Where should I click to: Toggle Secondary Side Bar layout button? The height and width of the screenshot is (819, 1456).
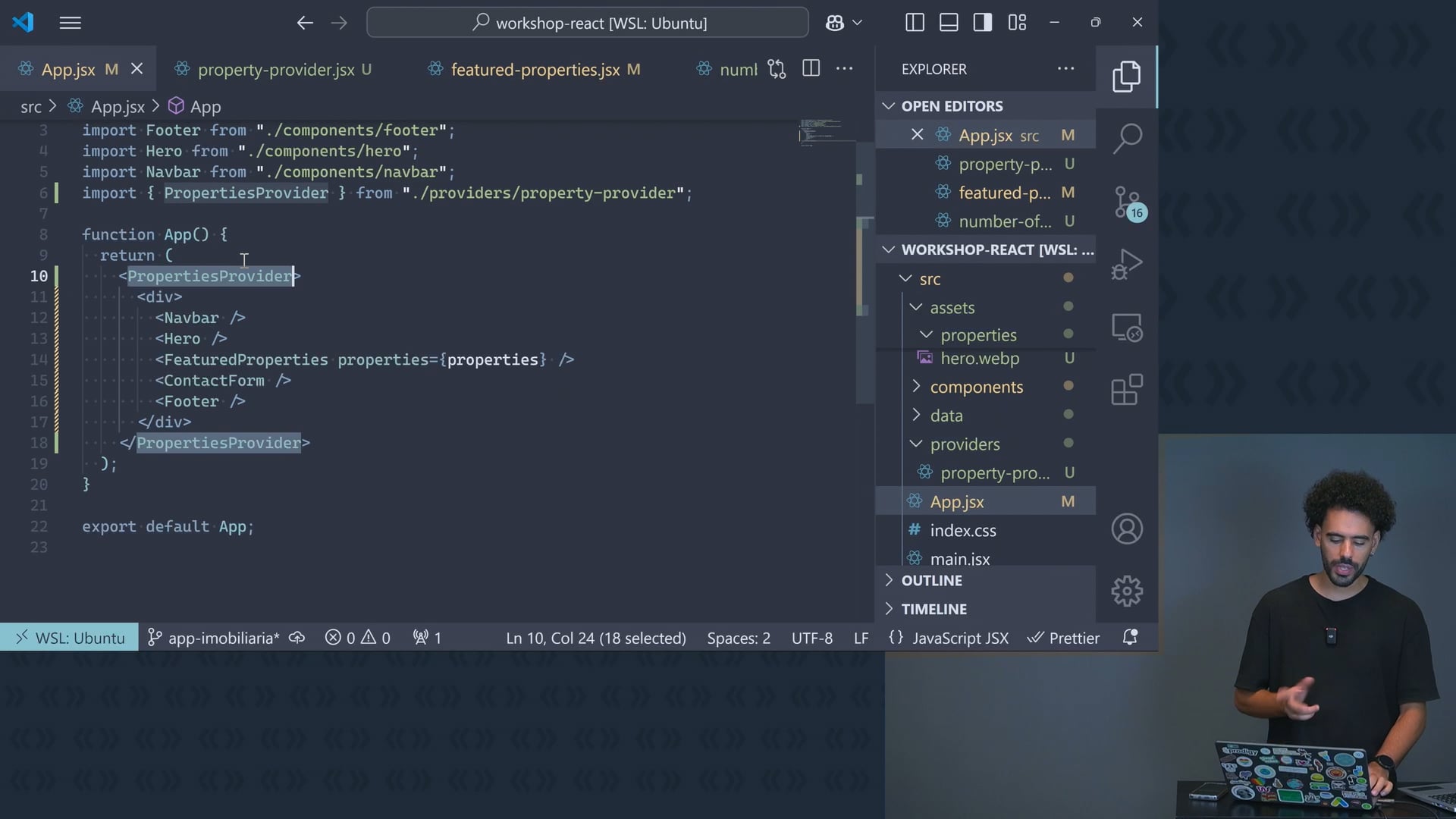tap(983, 23)
